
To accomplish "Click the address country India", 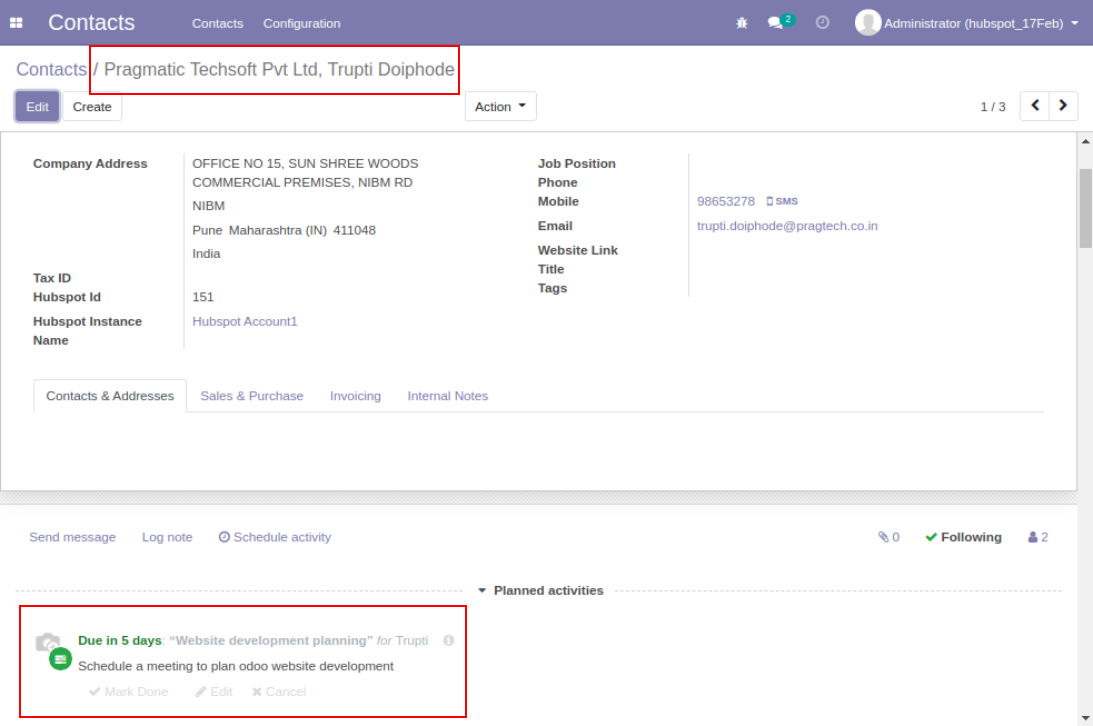I will click(206, 254).
